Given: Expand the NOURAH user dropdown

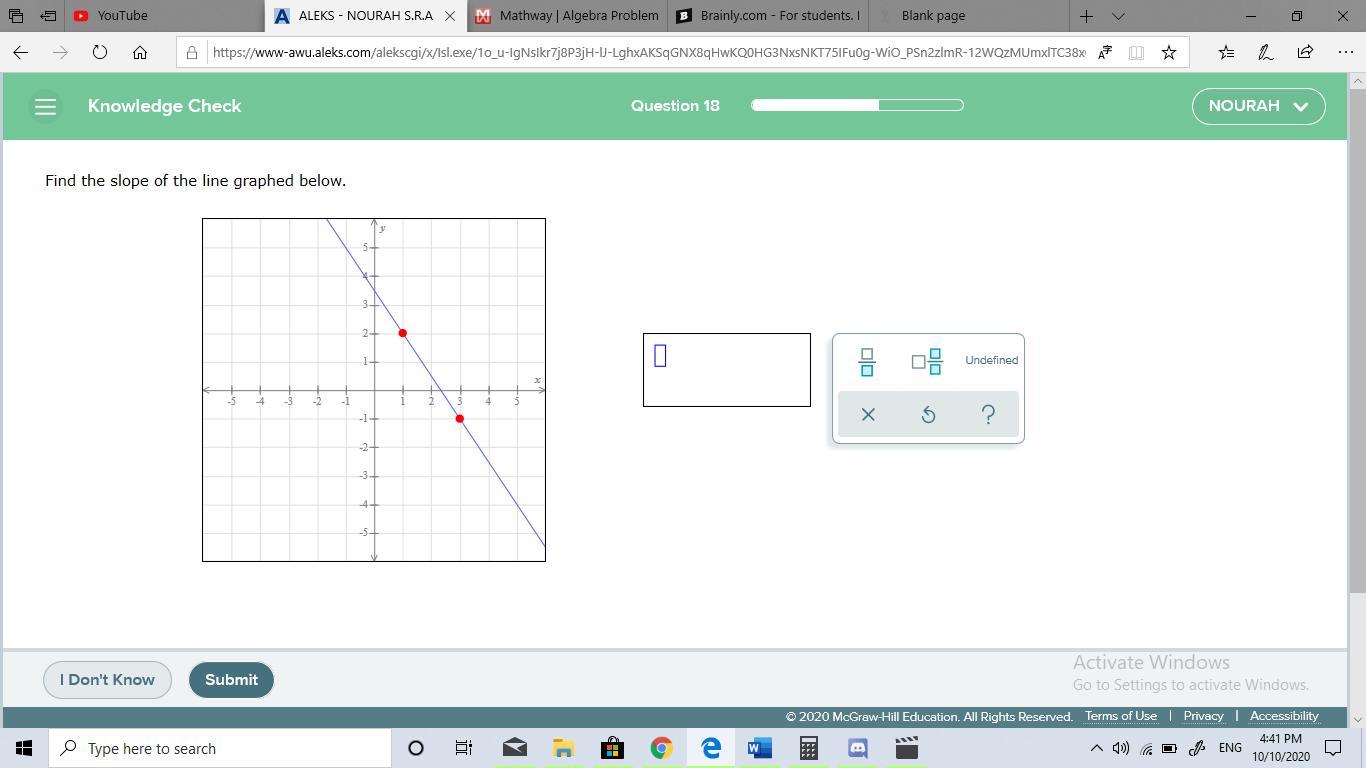Looking at the screenshot, I should coord(1258,106).
